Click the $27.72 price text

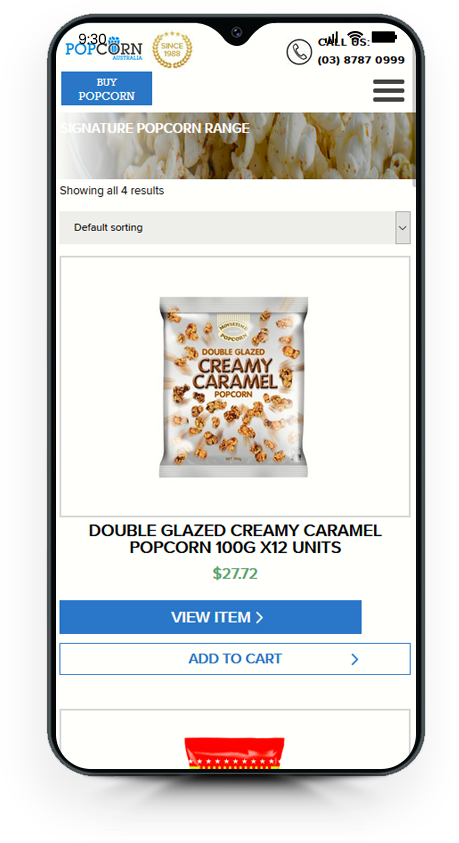(x=235, y=574)
